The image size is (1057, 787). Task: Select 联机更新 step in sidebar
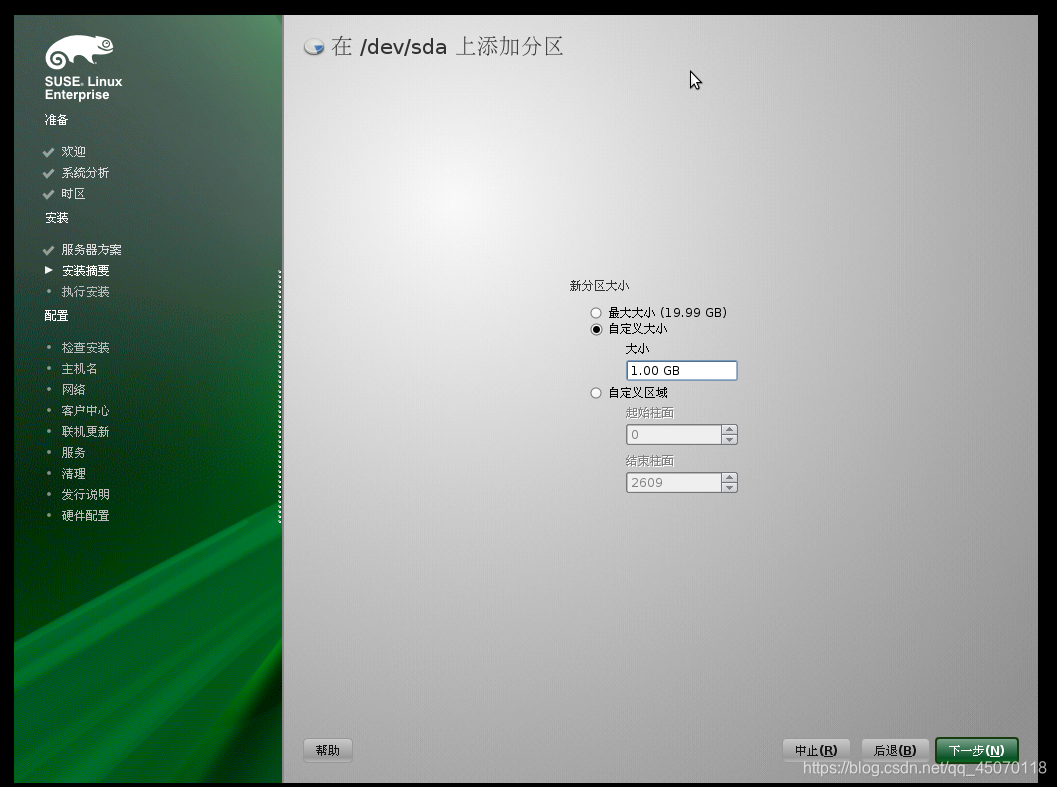point(86,431)
